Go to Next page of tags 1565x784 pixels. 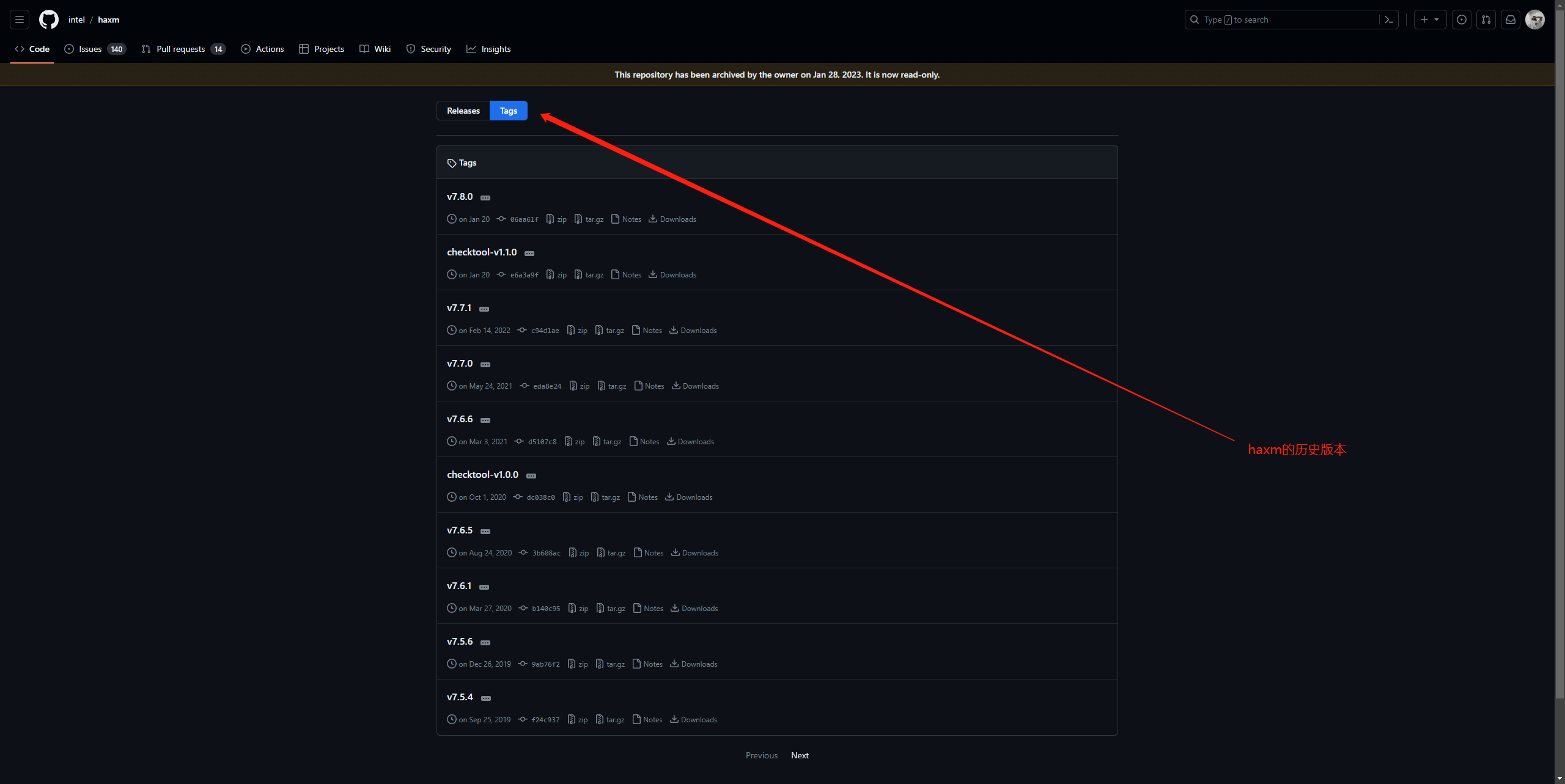[799, 755]
